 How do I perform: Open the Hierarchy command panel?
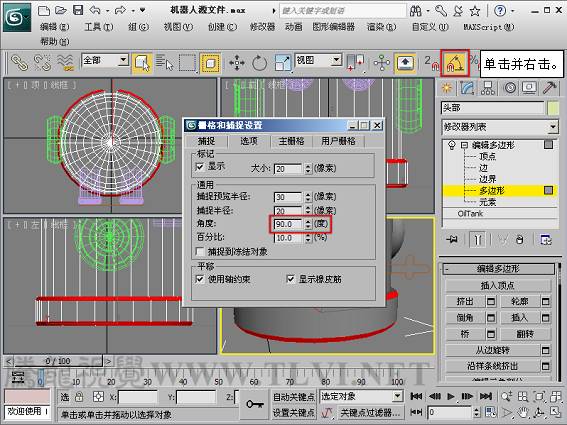pyautogui.click(x=488, y=88)
